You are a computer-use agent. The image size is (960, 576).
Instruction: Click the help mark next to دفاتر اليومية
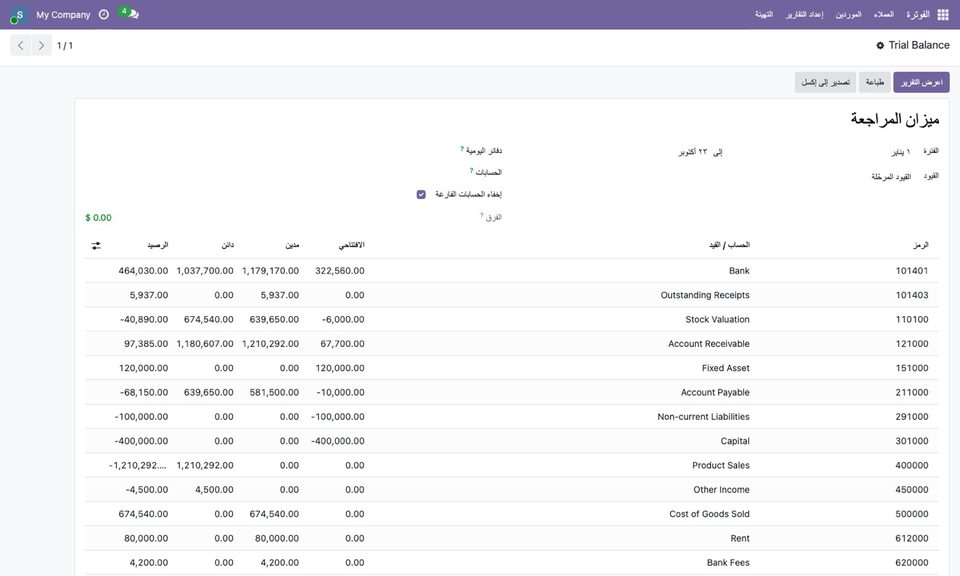[x=462, y=148]
